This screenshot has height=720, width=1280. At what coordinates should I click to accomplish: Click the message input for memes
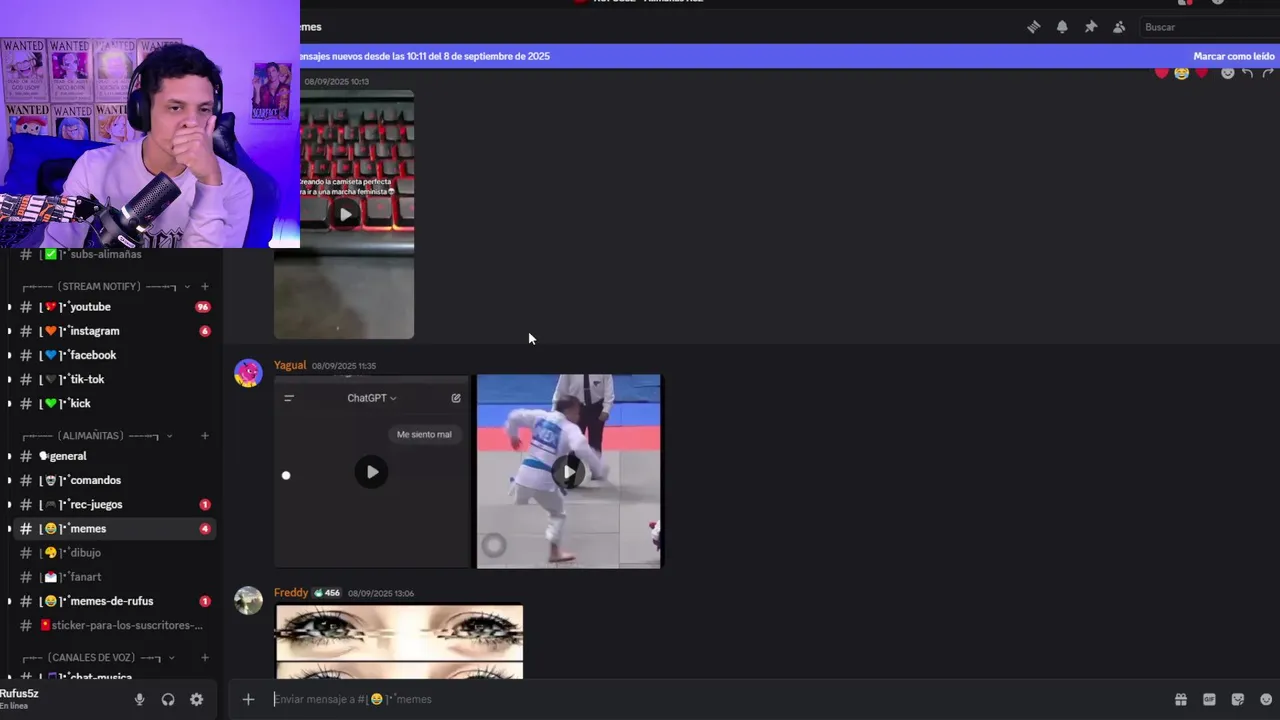tap(700, 699)
